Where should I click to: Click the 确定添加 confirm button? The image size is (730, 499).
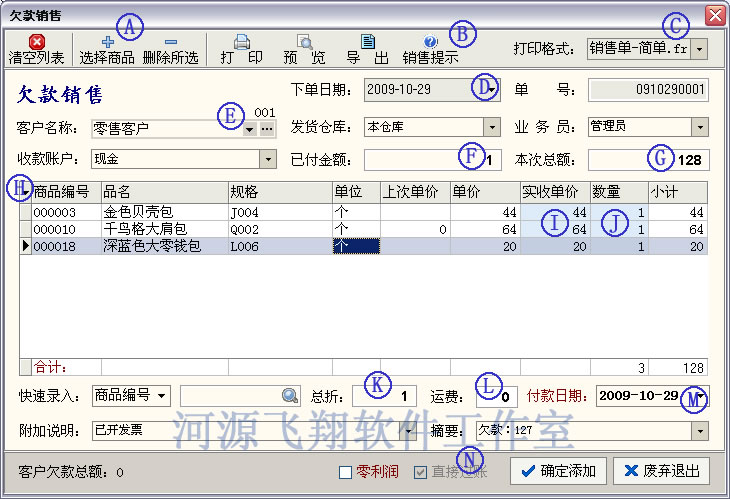(557, 471)
